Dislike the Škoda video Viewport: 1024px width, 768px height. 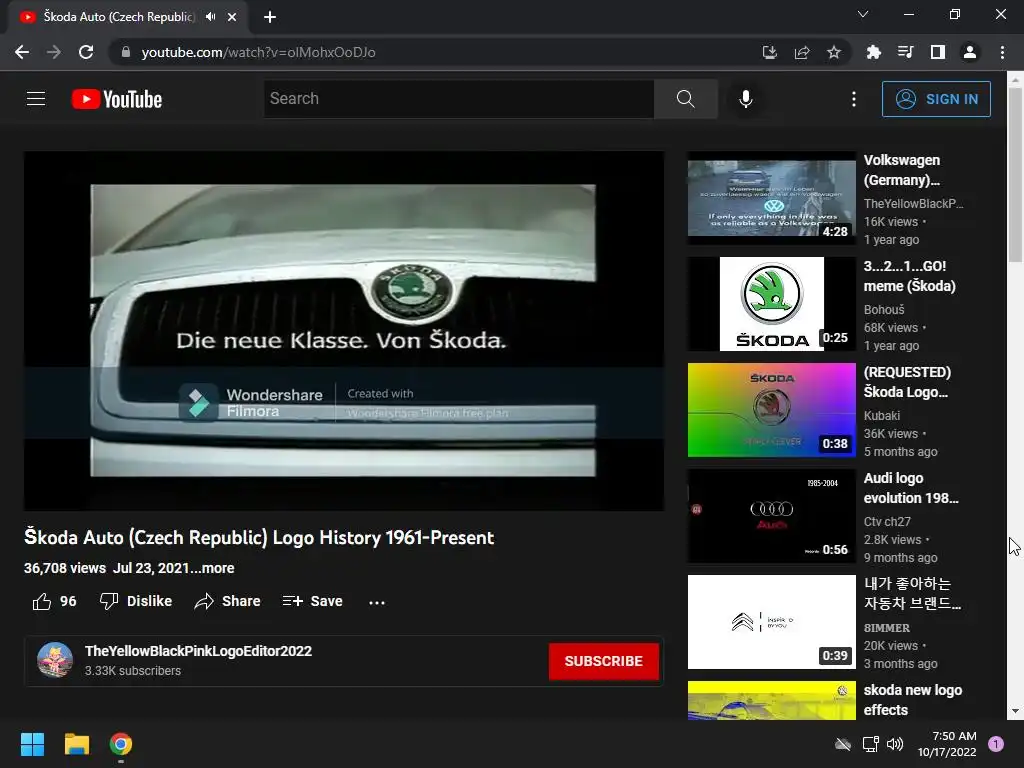point(136,601)
